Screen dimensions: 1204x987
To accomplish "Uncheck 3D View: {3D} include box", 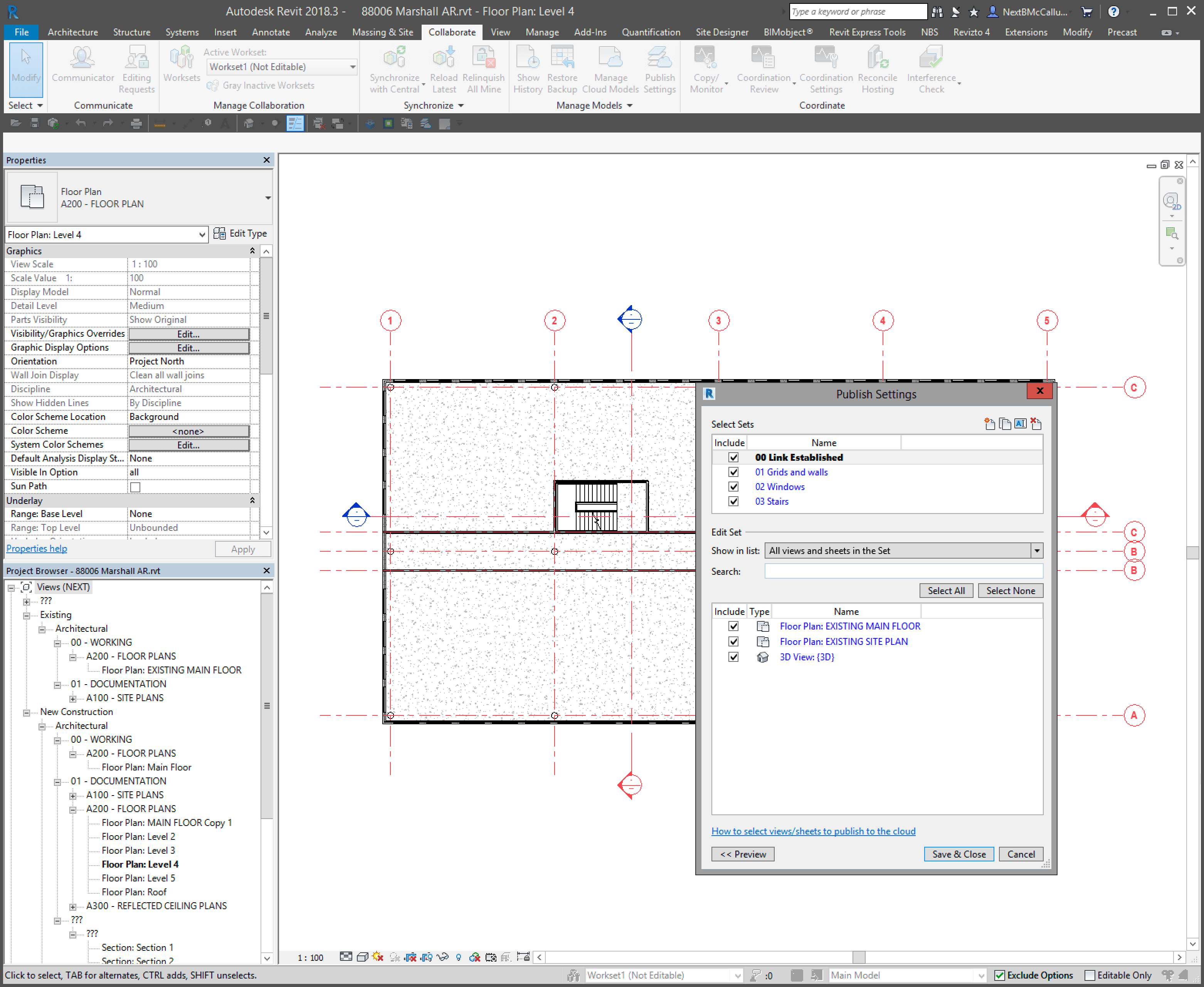I will coord(733,657).
